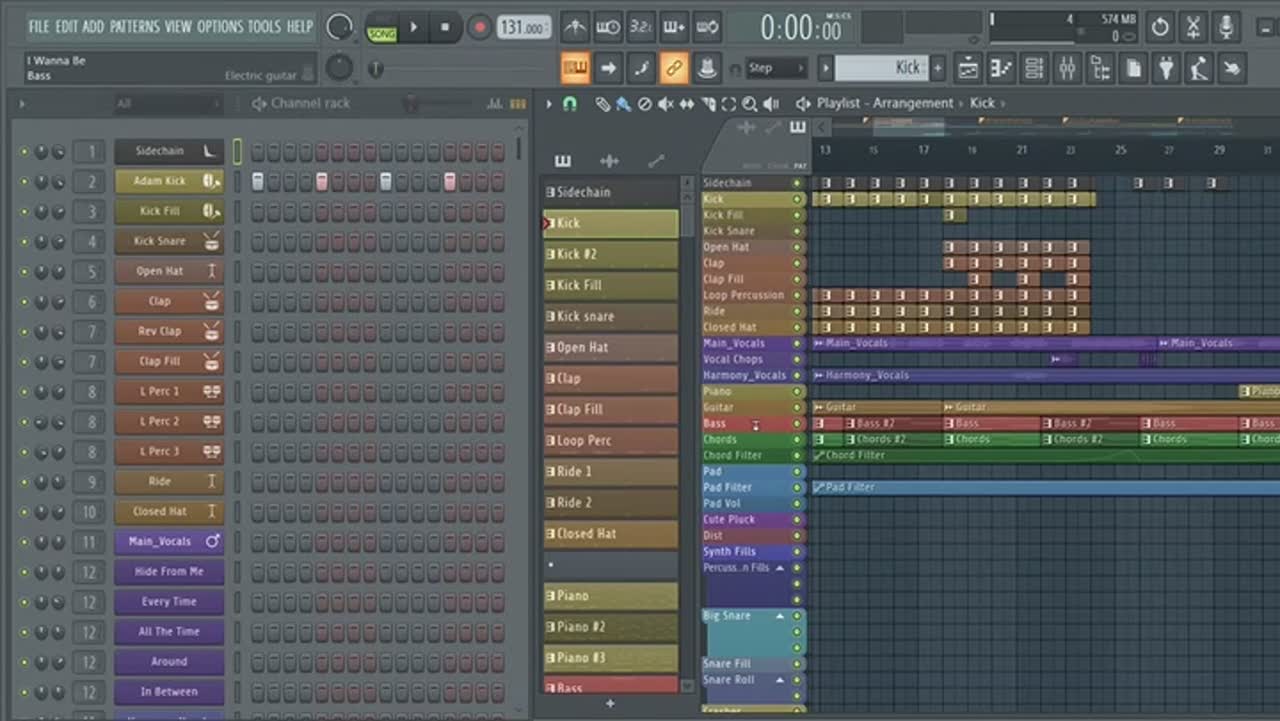
Task: Open the Mixer from the toolbar
Action: (1067, 68)
